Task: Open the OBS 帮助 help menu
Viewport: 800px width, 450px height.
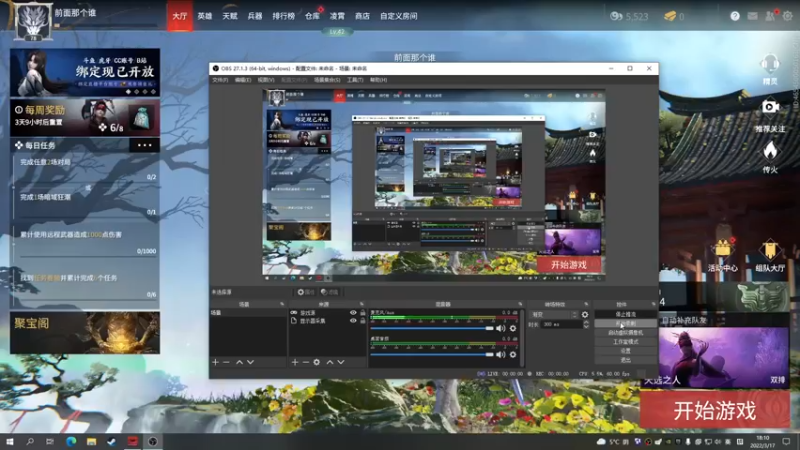Action: click(379, 80)
